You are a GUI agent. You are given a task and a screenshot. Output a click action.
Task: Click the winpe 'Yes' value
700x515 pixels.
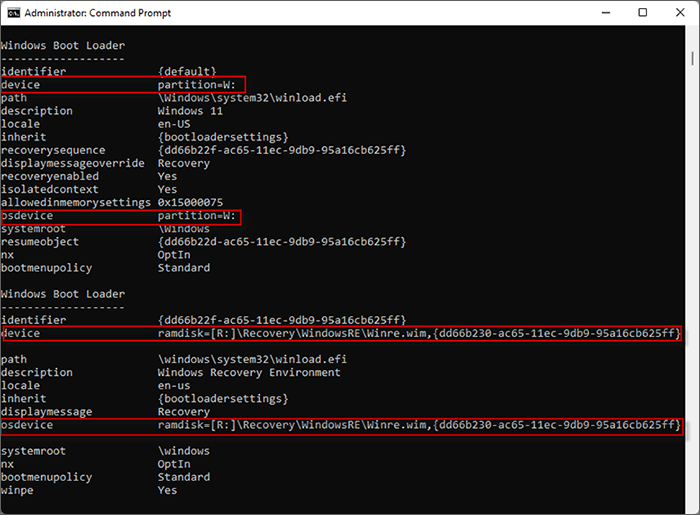point(167,490)
